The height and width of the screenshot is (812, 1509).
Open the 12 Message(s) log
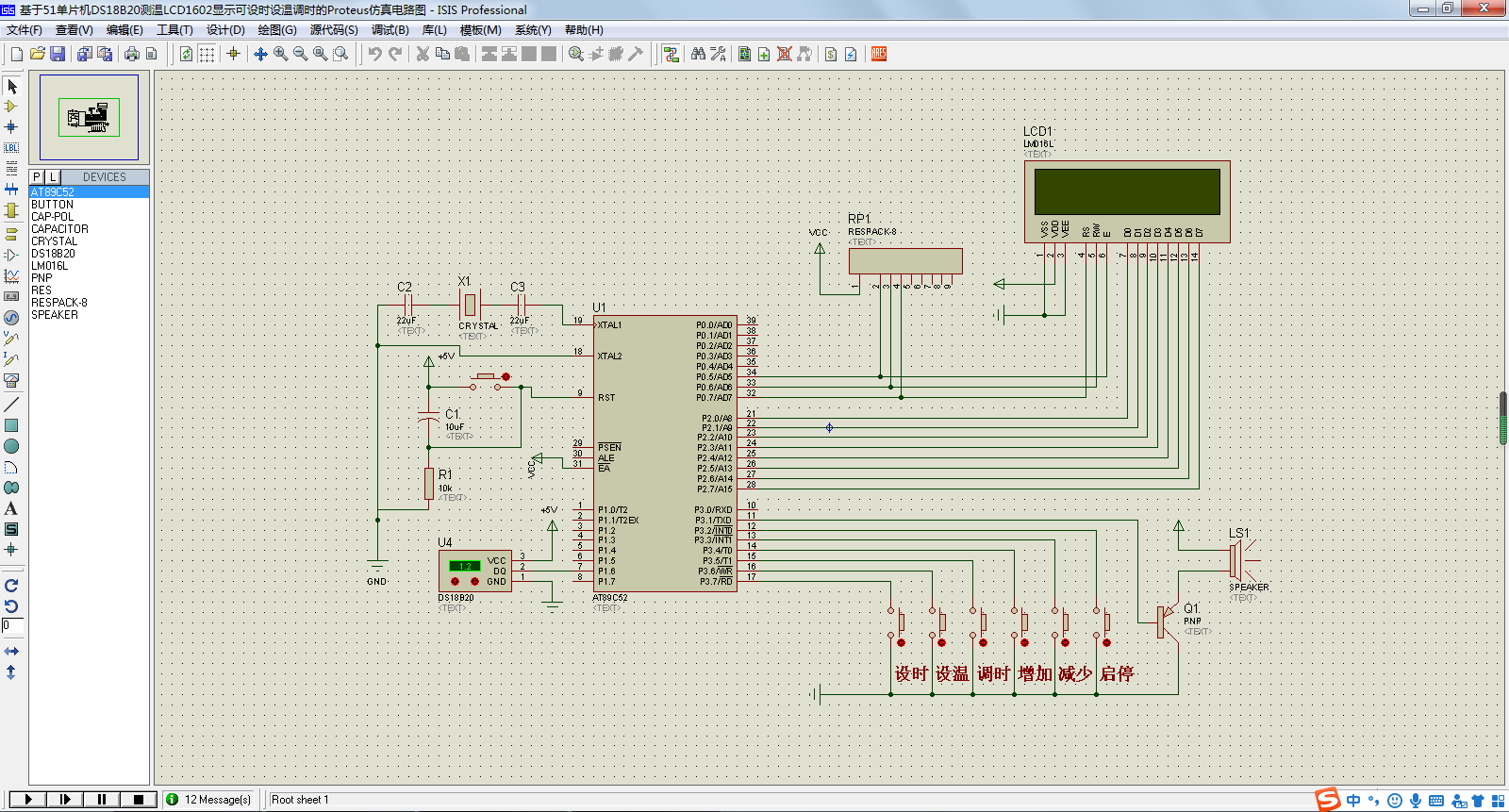(x=208, y=800)
